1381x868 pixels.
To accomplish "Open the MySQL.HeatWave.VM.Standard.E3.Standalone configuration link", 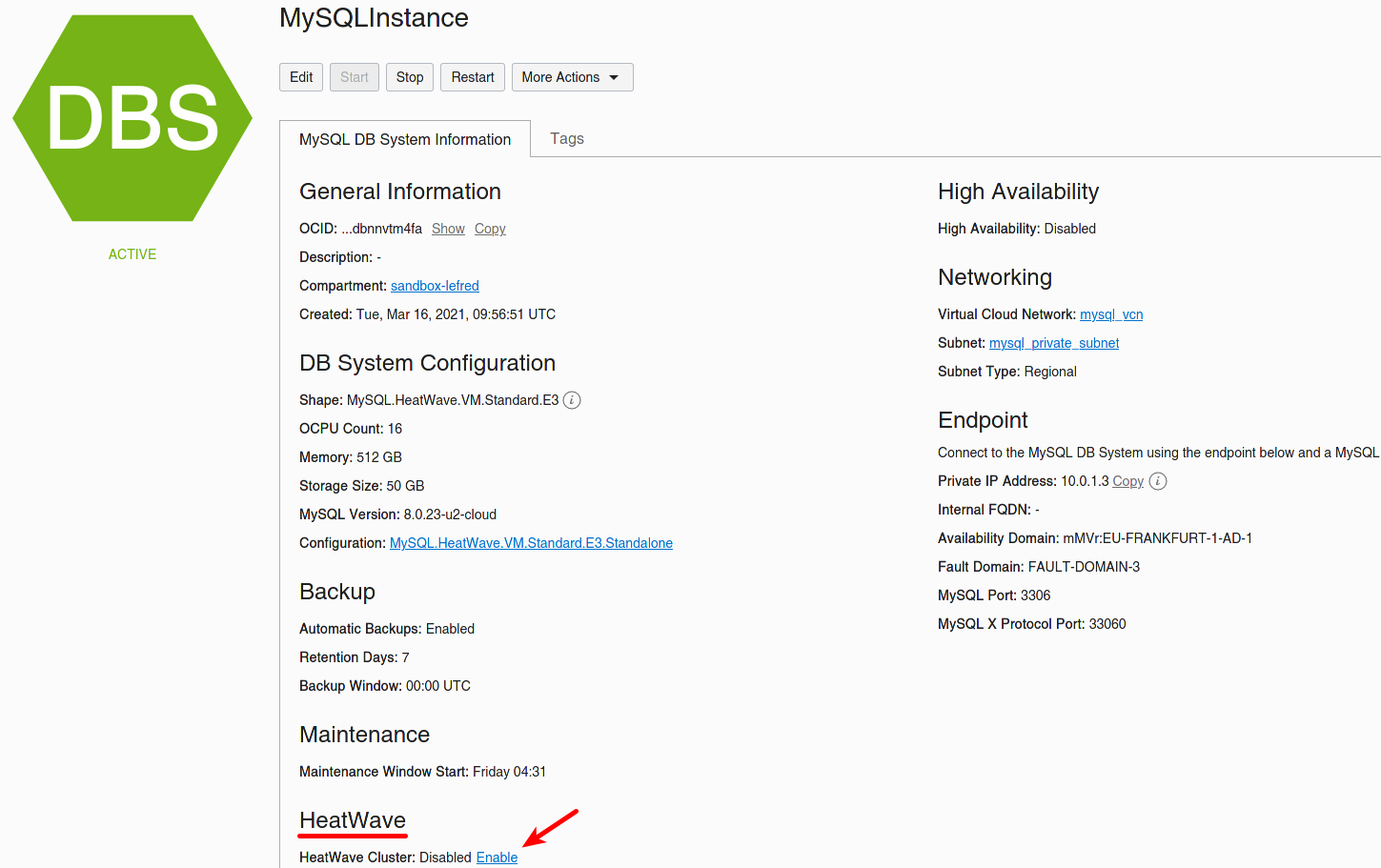I will 531,543.
